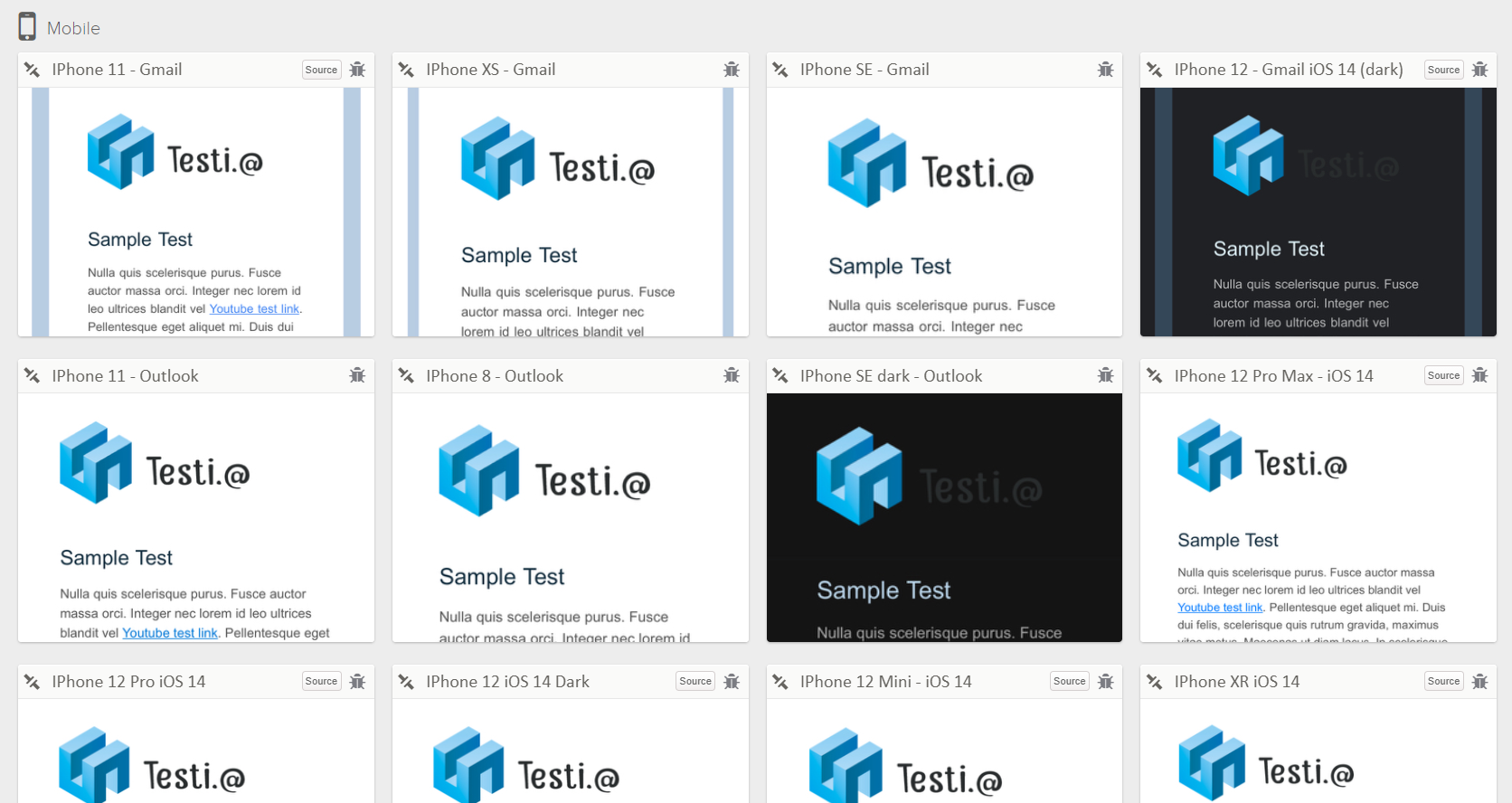Click bug icon on iPhone XR iOS 14 card
The width and height of the screenshot is (1512, 803).
coord(1480,682)
